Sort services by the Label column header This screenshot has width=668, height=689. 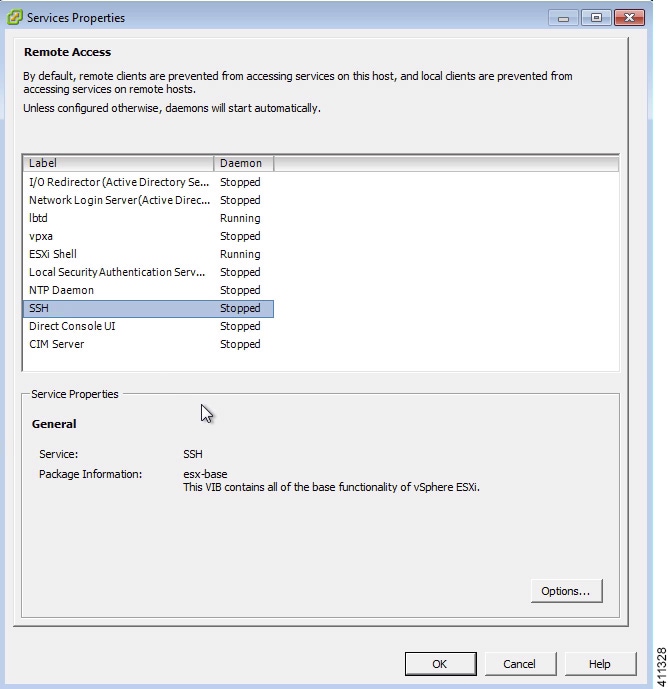[118, 163]
